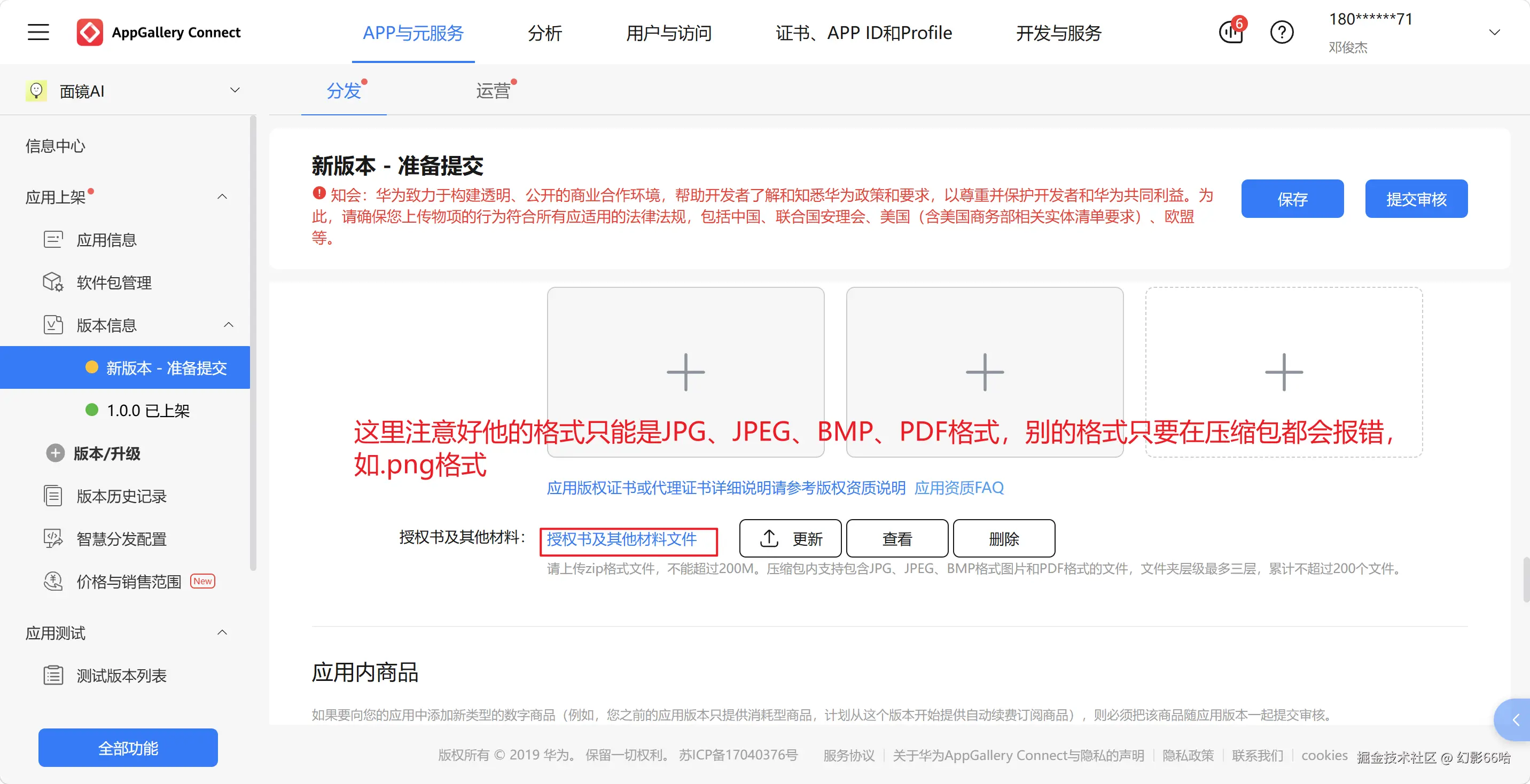Click the plus icon beside 版本/升级
Screen dimensions: 1530x784
tap(55, 453)
